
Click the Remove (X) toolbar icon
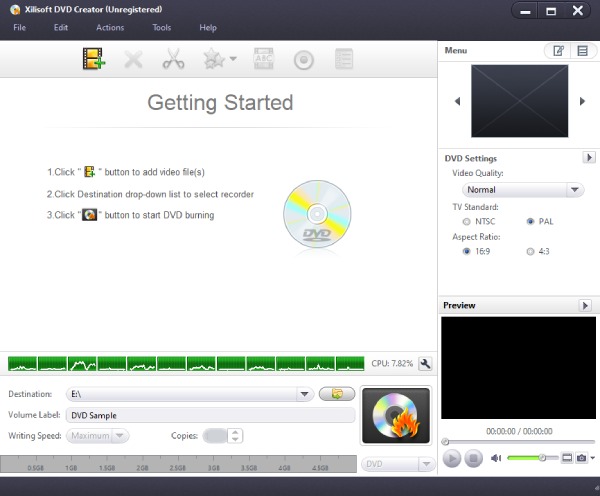(x=134, y=59)
